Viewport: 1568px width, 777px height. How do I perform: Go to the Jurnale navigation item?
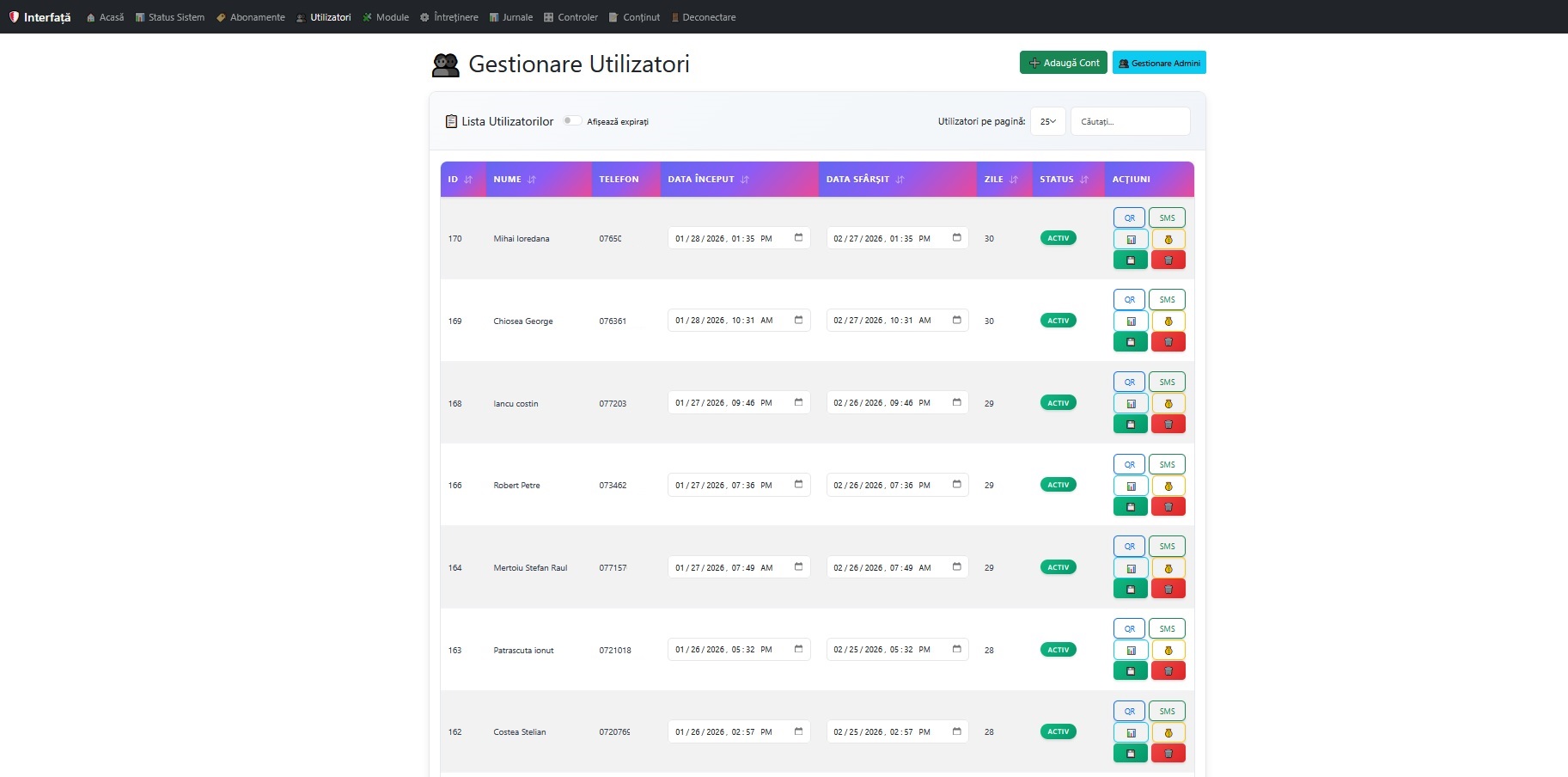pos(511,17)
